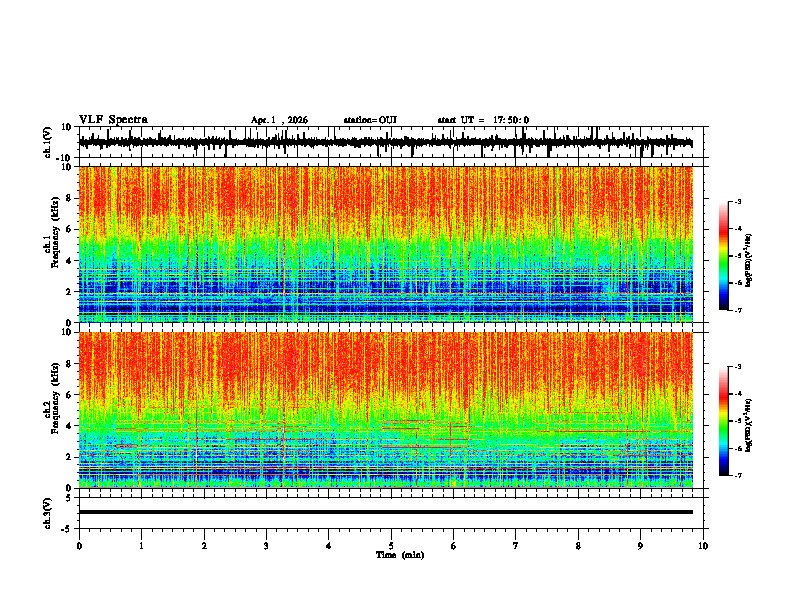Screen dimensions: 792x612
Task: Click the 'start UT = 17:50:0' text
Action: [483, 120]
